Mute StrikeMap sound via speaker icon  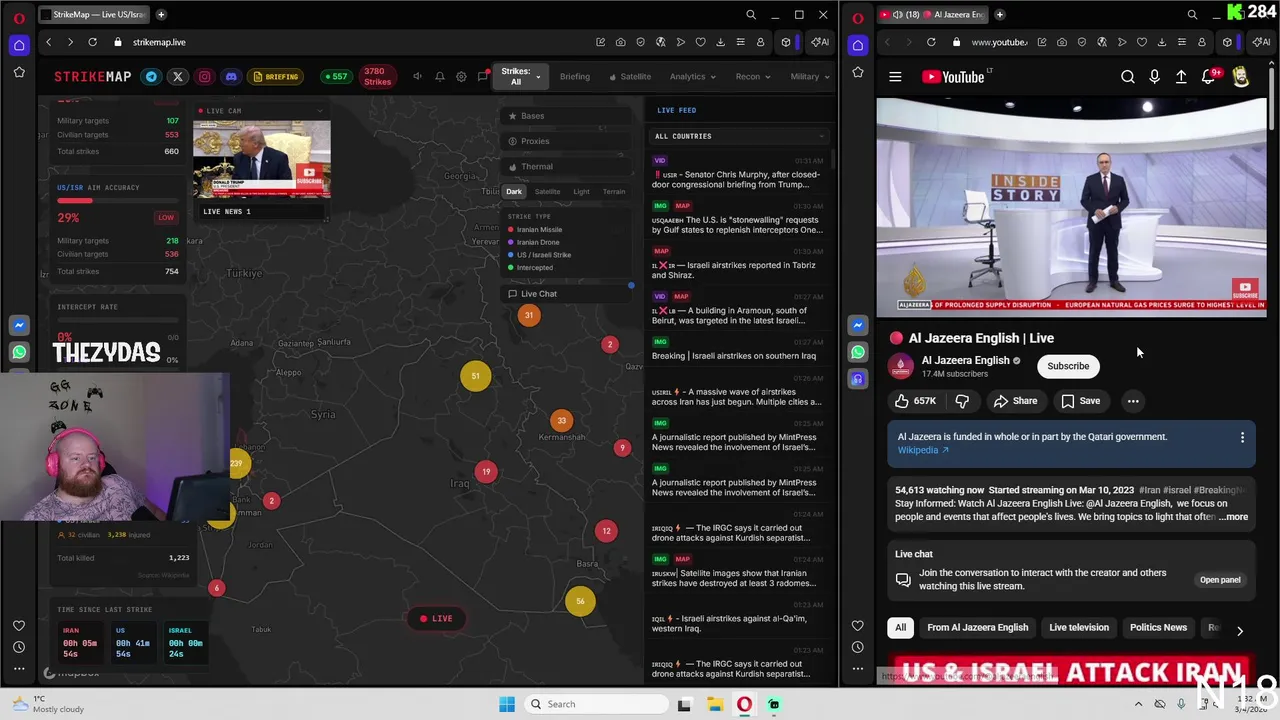417,77
